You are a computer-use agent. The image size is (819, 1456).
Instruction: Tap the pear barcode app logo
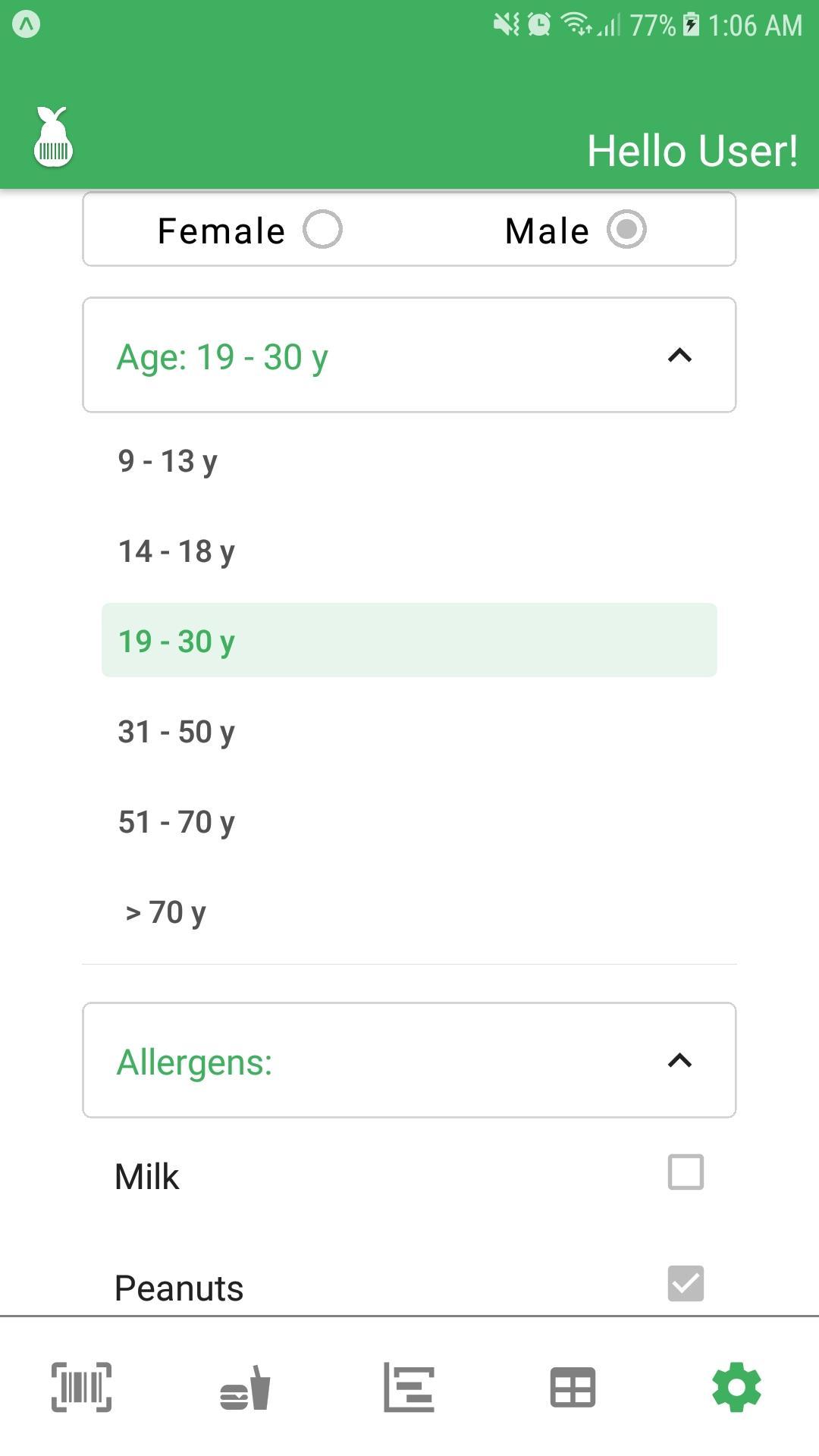(x=53, y=136)
